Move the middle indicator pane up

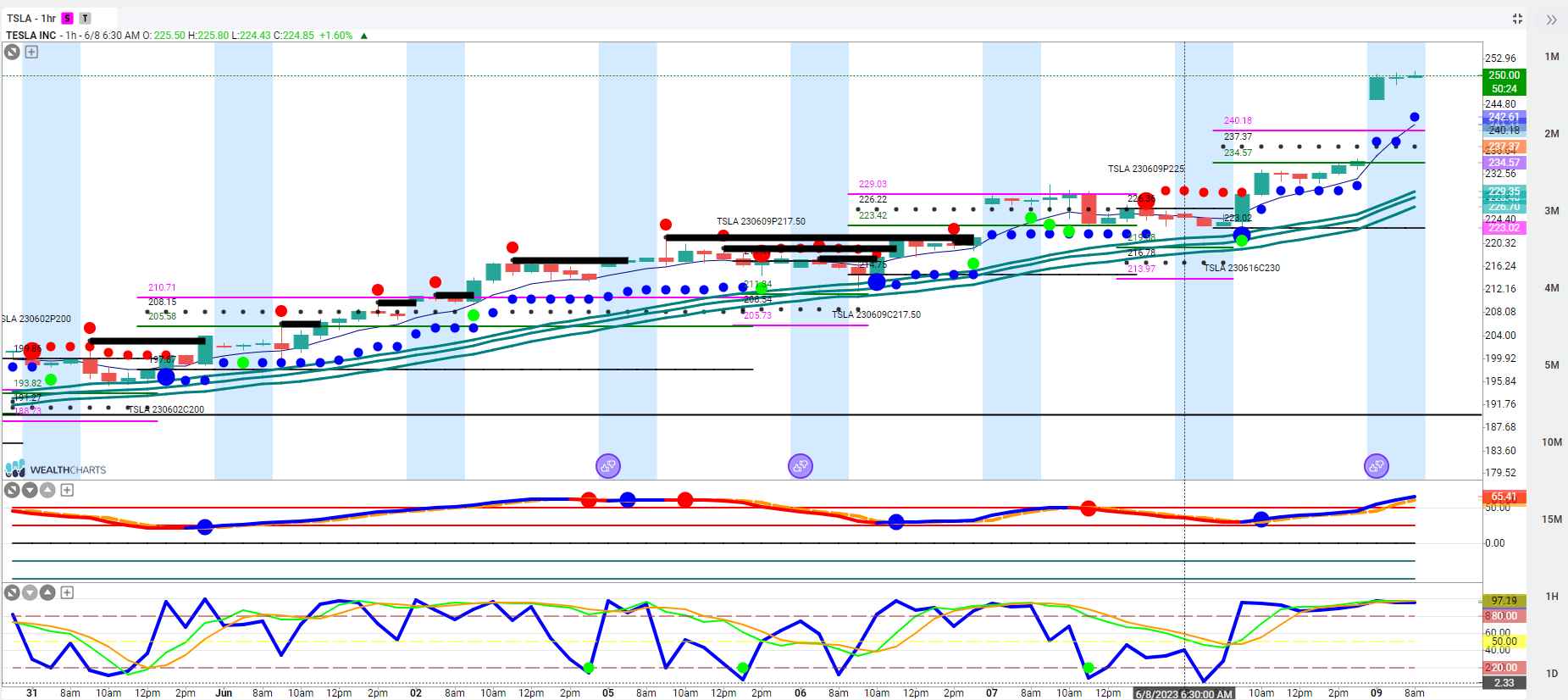47,490
